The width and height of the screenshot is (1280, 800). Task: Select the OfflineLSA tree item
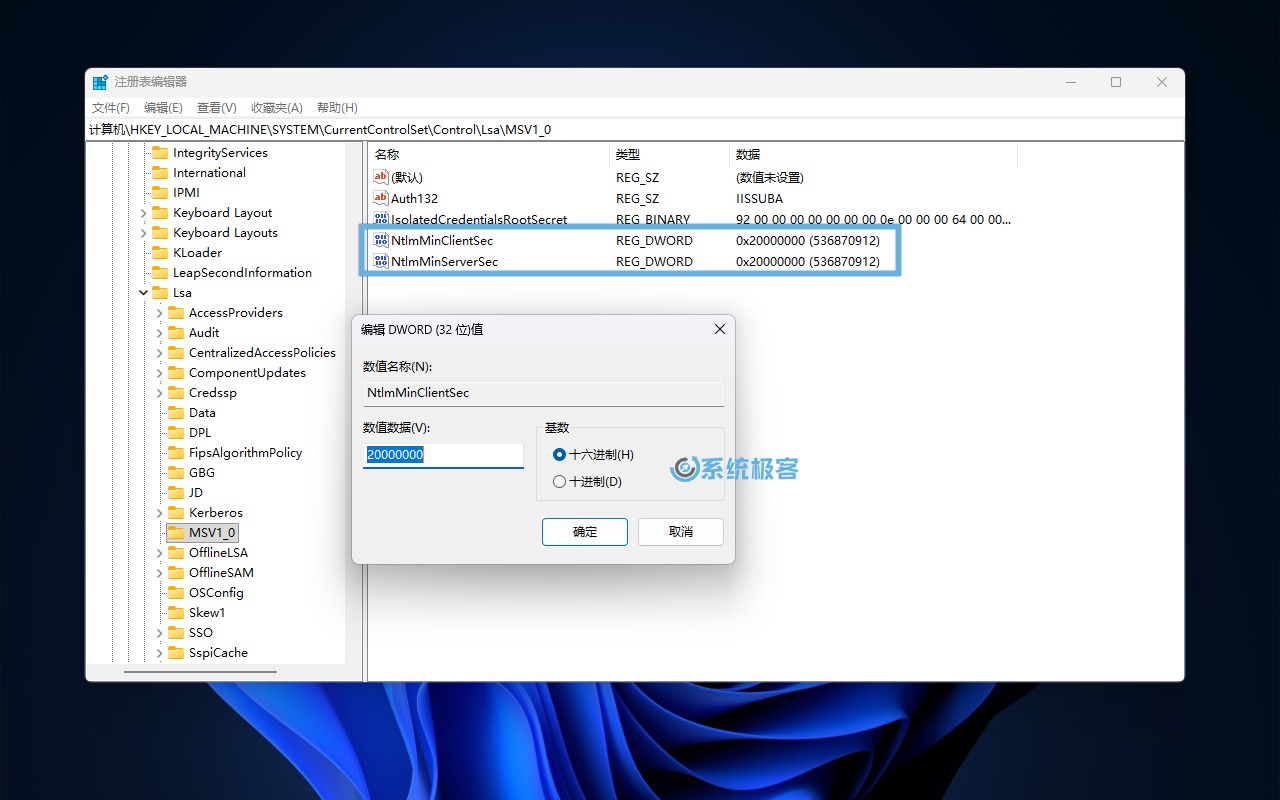218,553
